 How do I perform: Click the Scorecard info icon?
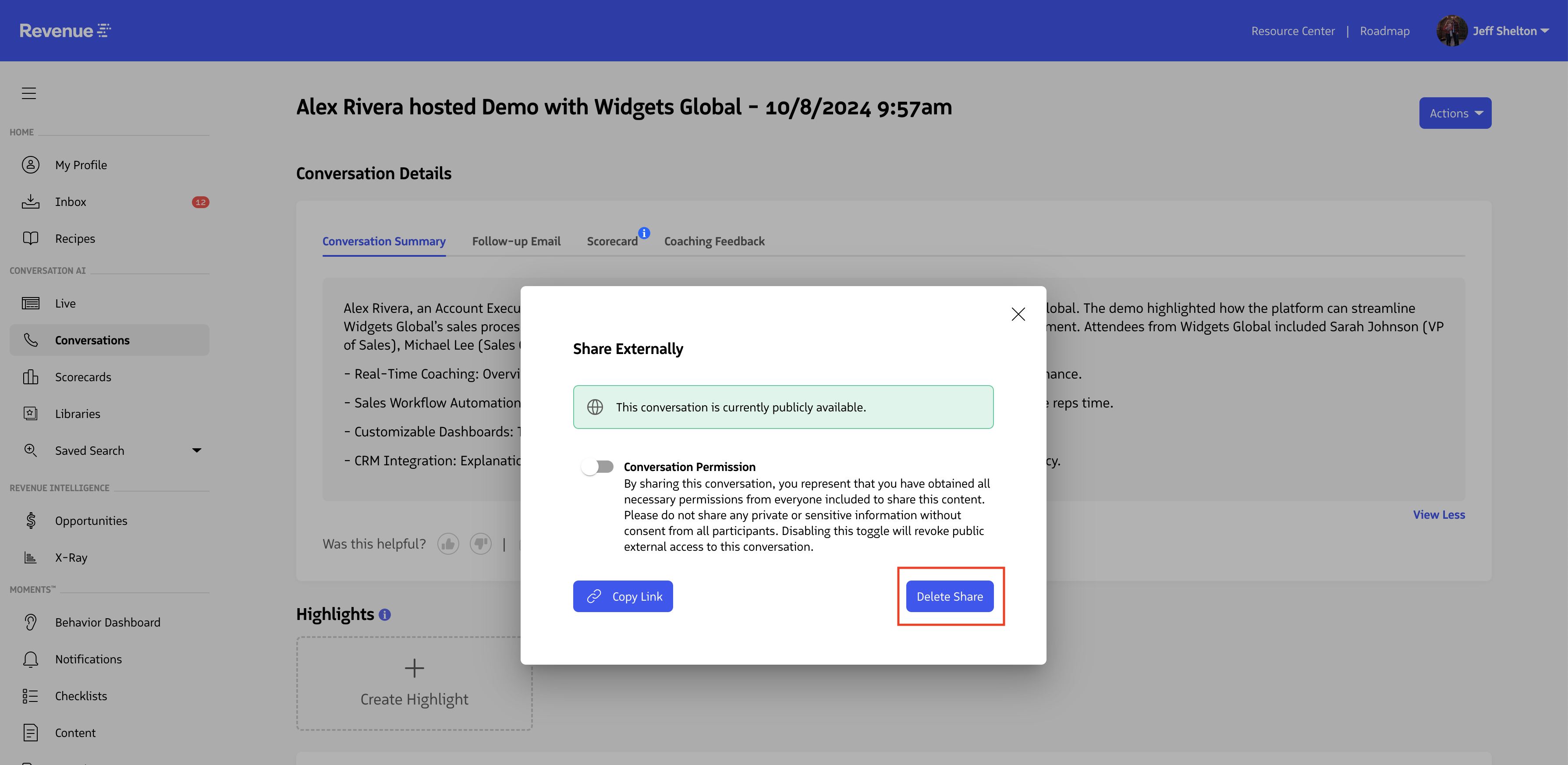644,233
